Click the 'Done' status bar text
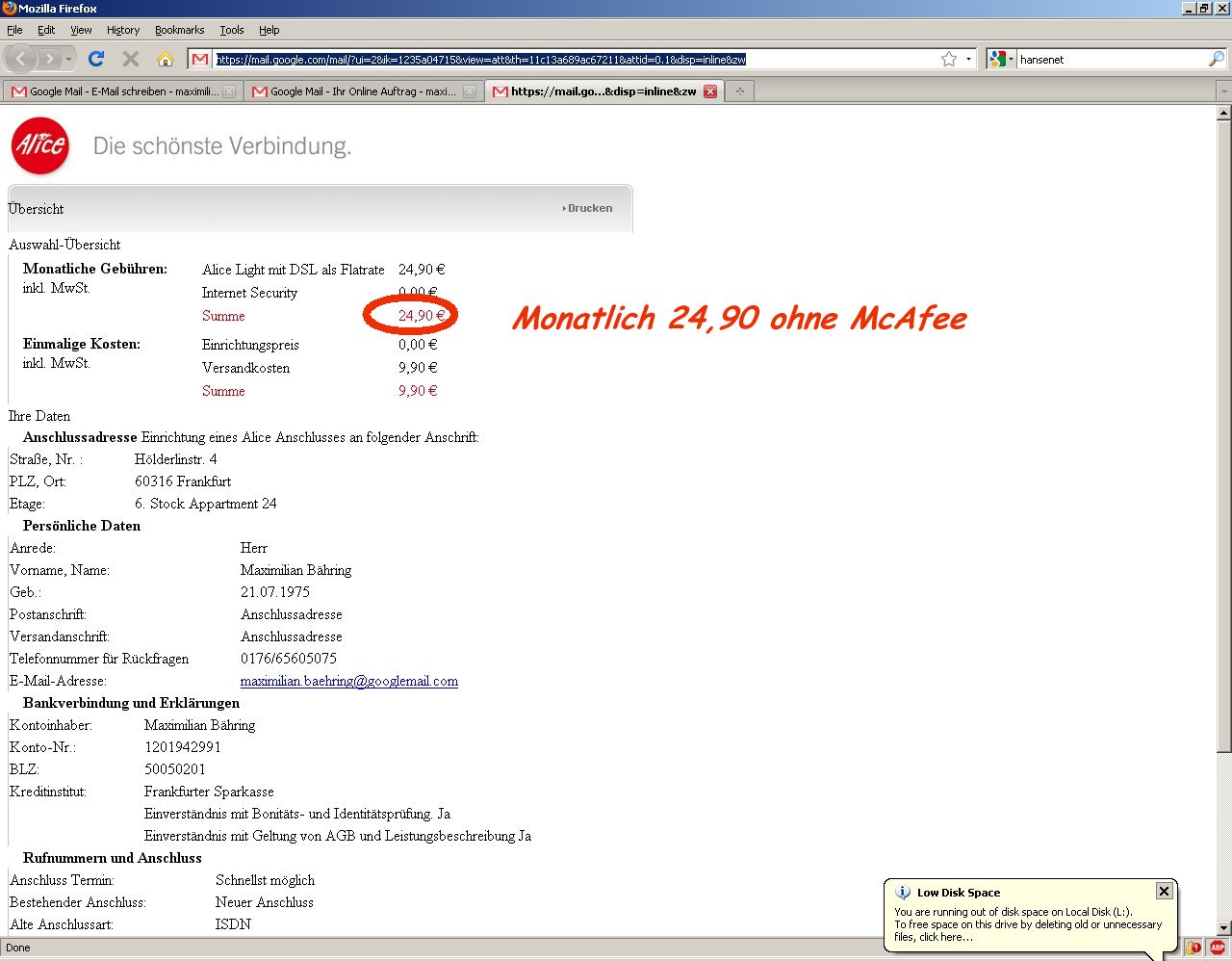Viewport: 1232px width, 961px height. click(x=18, y=948)
